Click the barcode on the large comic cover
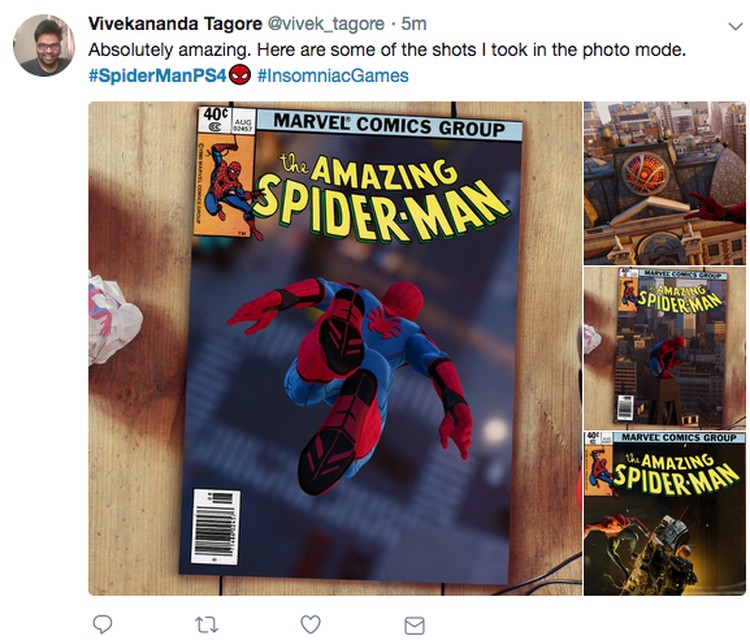 215,526
